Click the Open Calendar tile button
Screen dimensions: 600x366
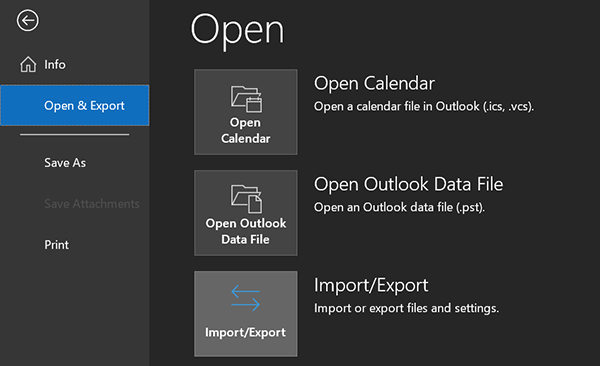[246, 112]
